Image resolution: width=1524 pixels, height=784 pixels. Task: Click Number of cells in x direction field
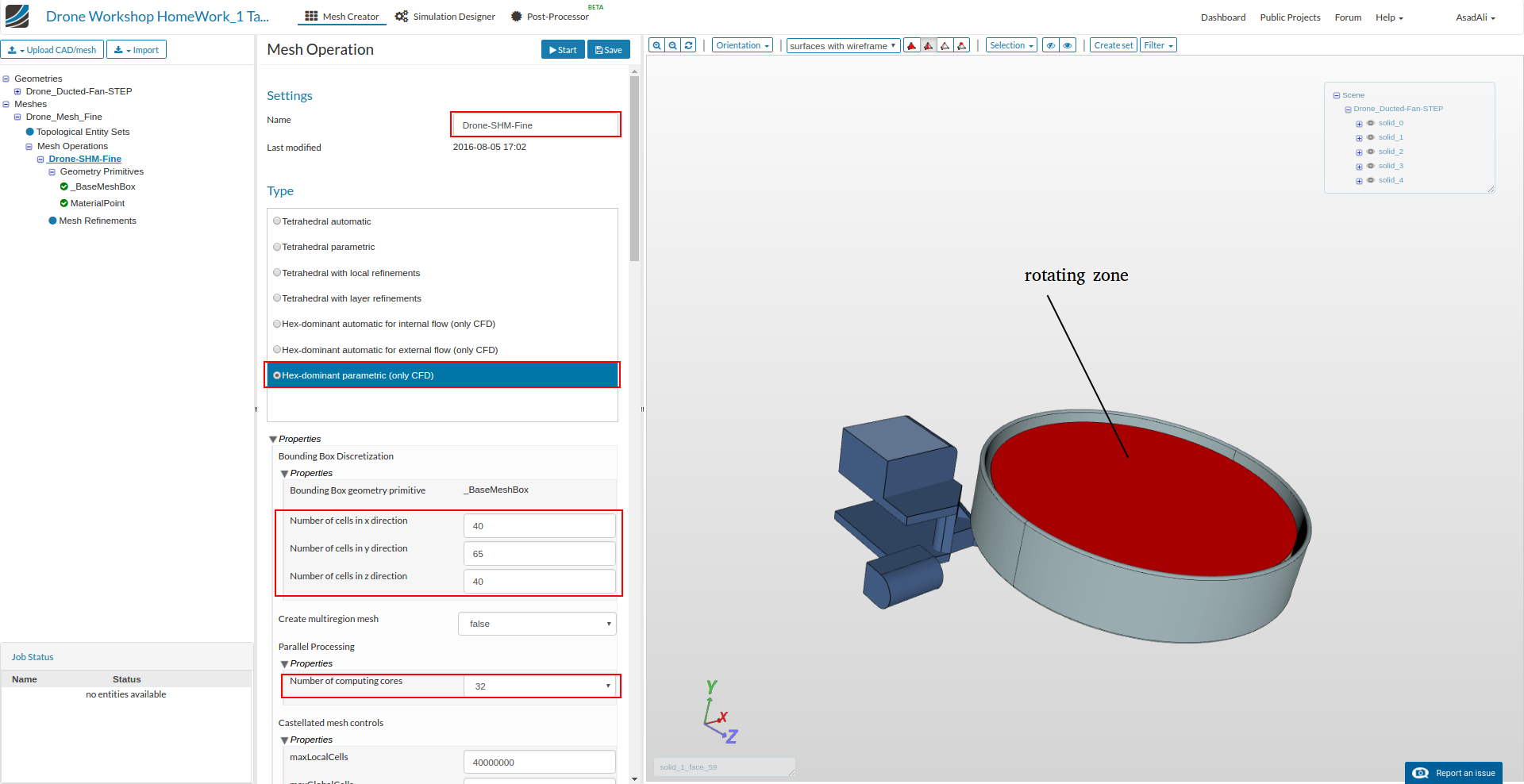540,526
